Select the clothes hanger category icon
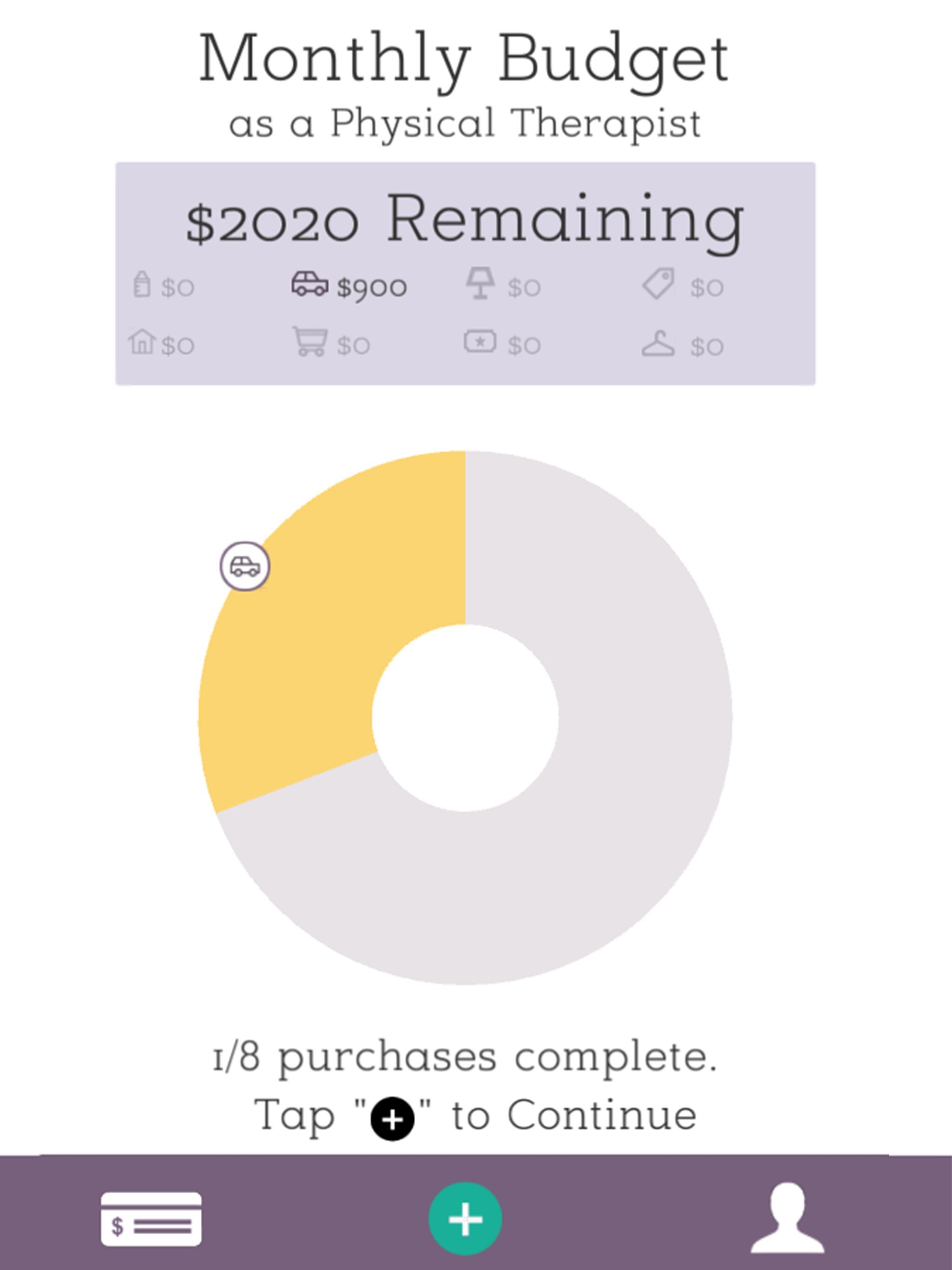This screenshot has width=952, height=1270. point(658,344)
